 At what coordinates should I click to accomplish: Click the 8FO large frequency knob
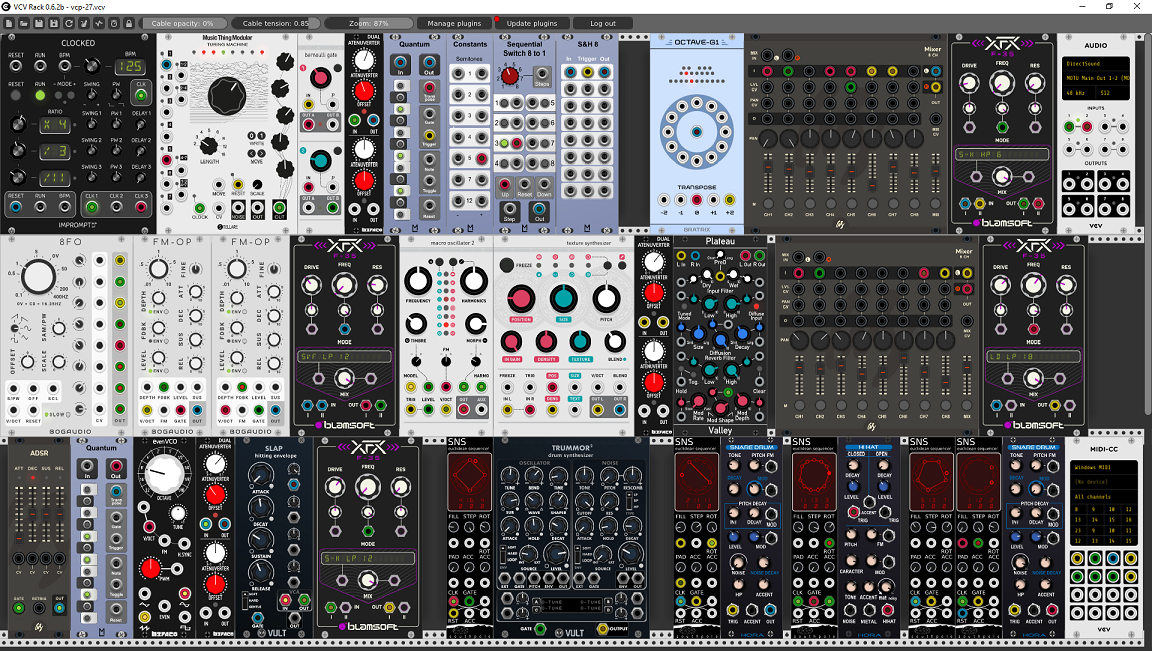(37, 276)
